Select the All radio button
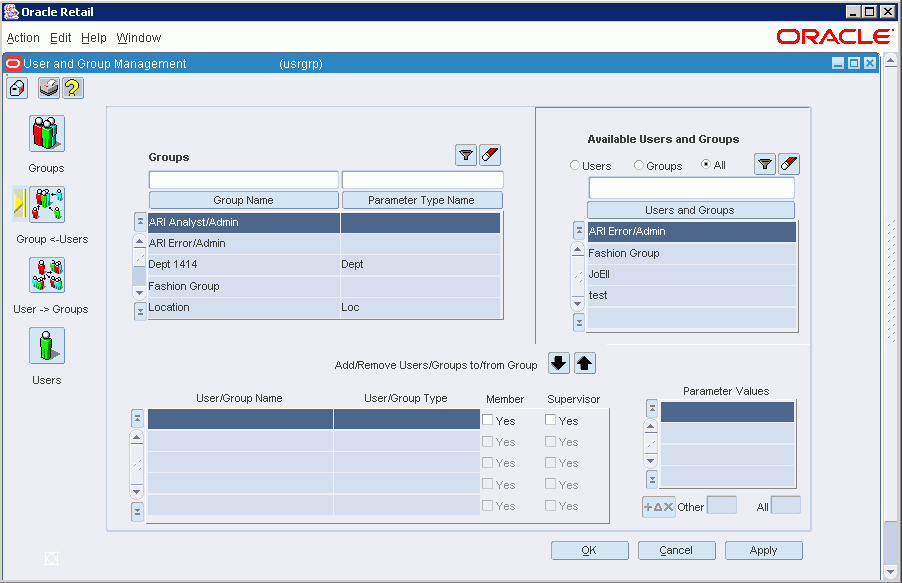 [706, 164]
